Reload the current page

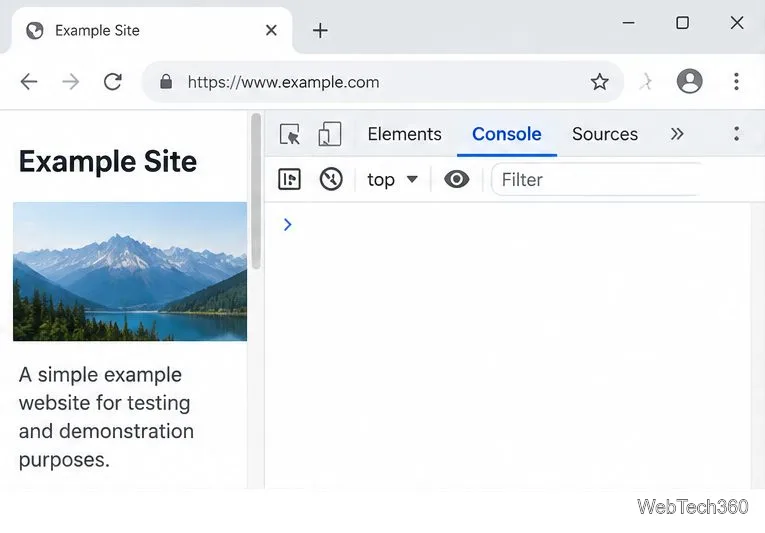tap(113, 82)
